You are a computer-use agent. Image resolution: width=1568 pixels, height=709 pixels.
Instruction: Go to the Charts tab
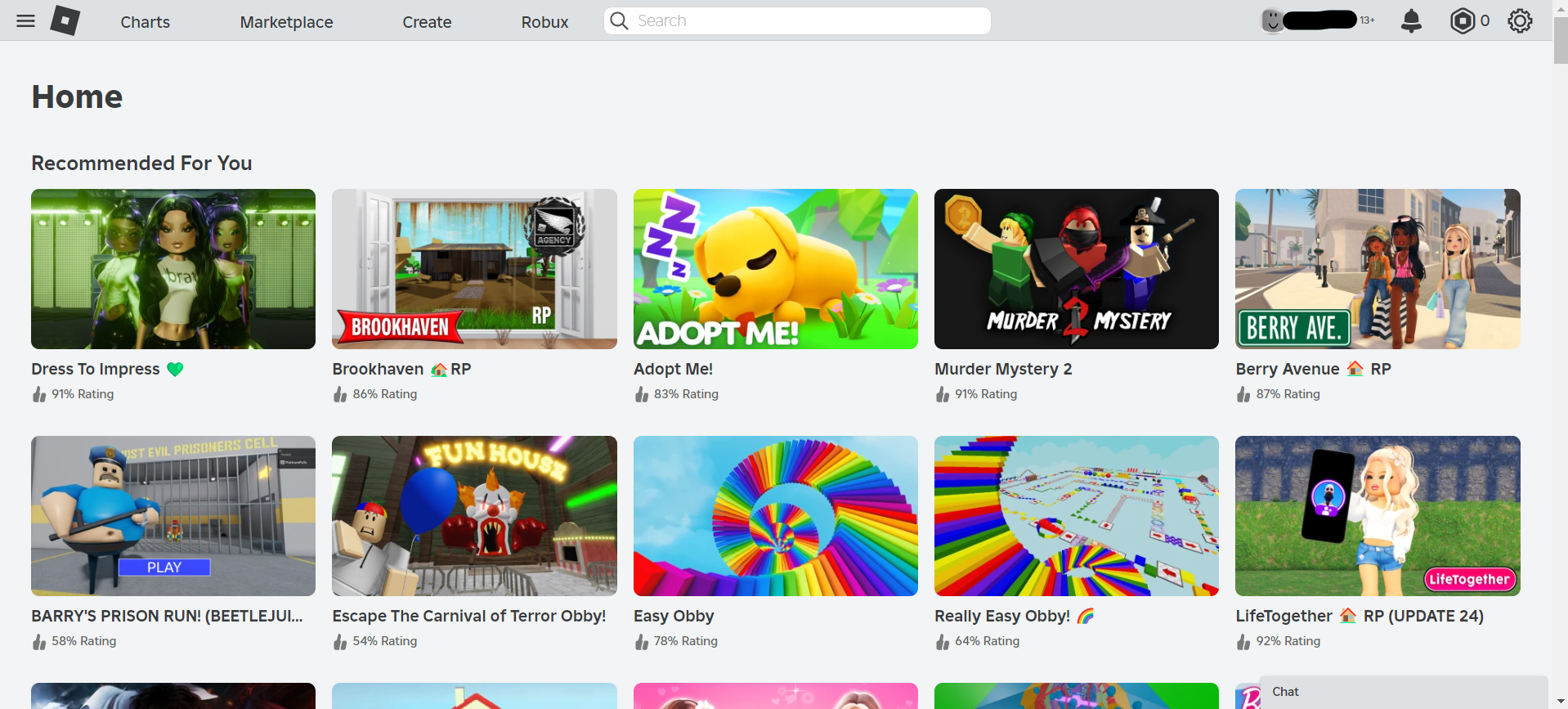pos(146,22)
